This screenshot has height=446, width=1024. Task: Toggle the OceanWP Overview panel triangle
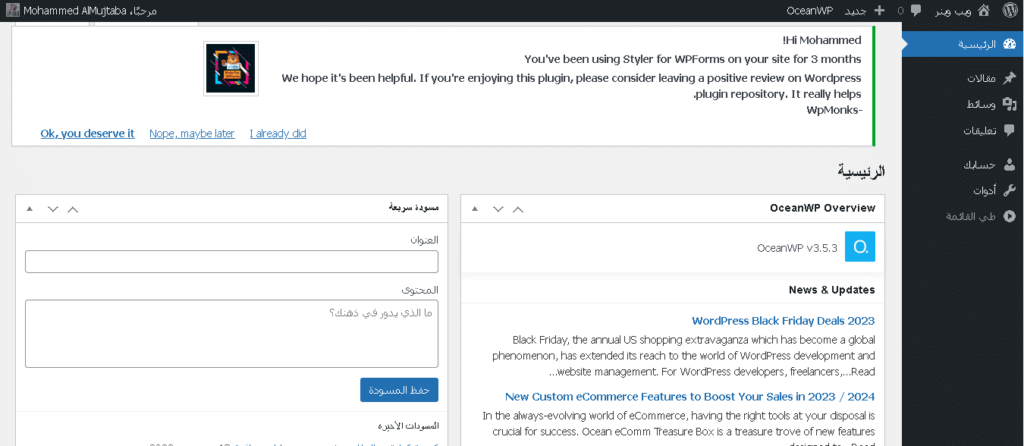point(474,209)
